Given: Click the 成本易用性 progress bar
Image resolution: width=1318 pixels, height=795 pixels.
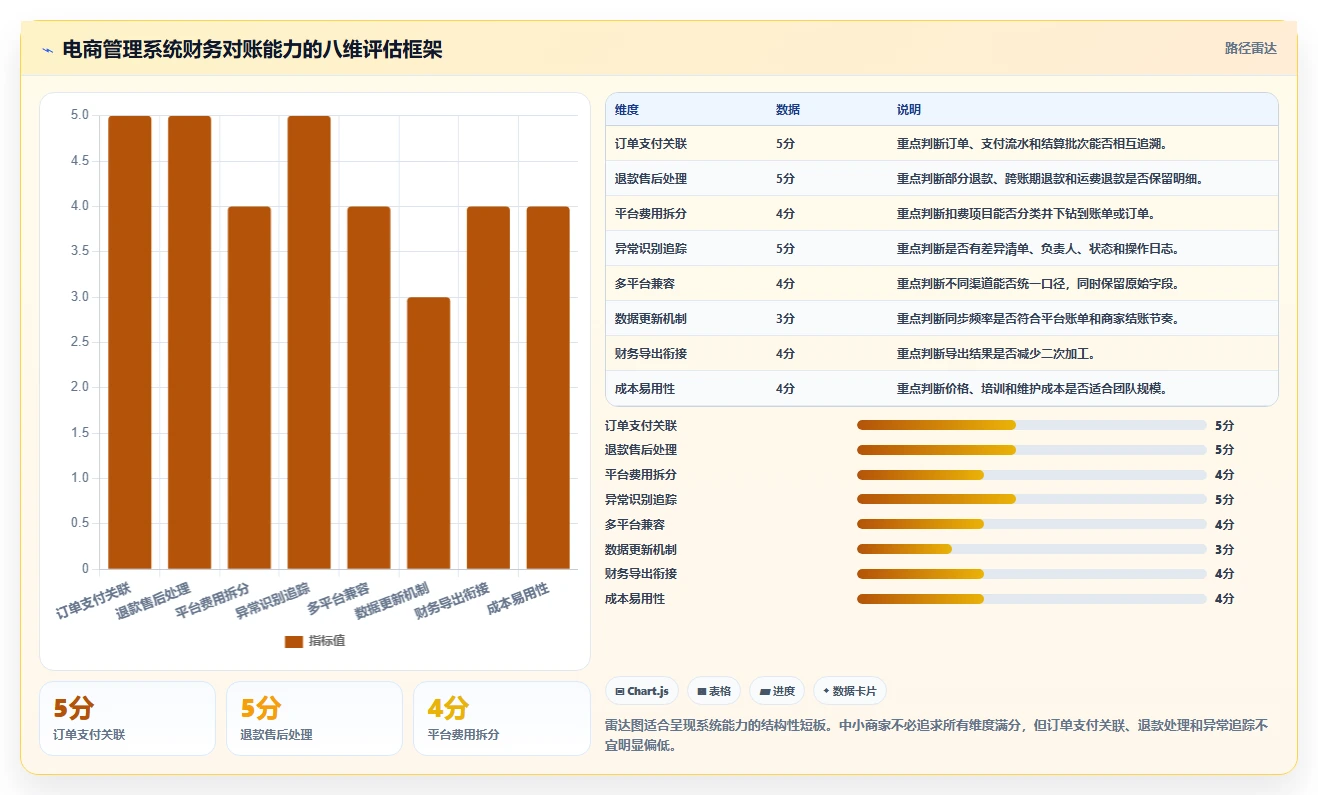Looking at the screenshot, I should click(x=1032, y=599).
